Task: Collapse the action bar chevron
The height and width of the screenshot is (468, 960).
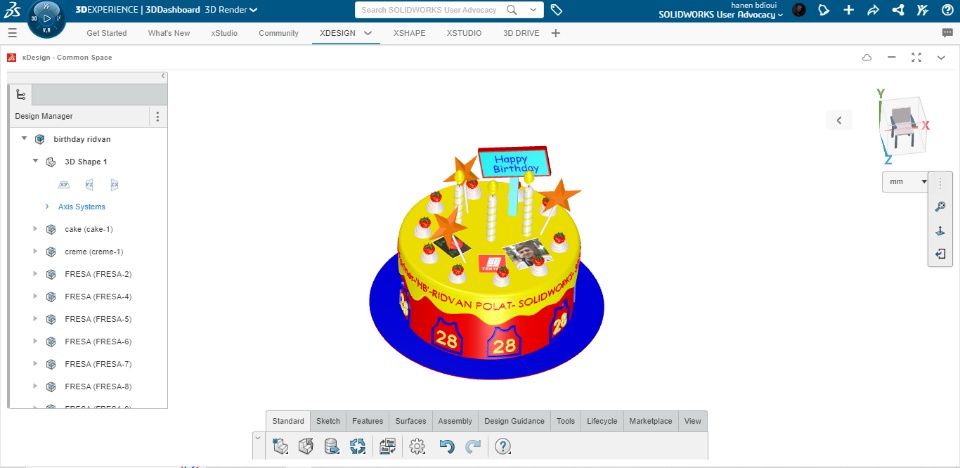Action: pos(257,437)
